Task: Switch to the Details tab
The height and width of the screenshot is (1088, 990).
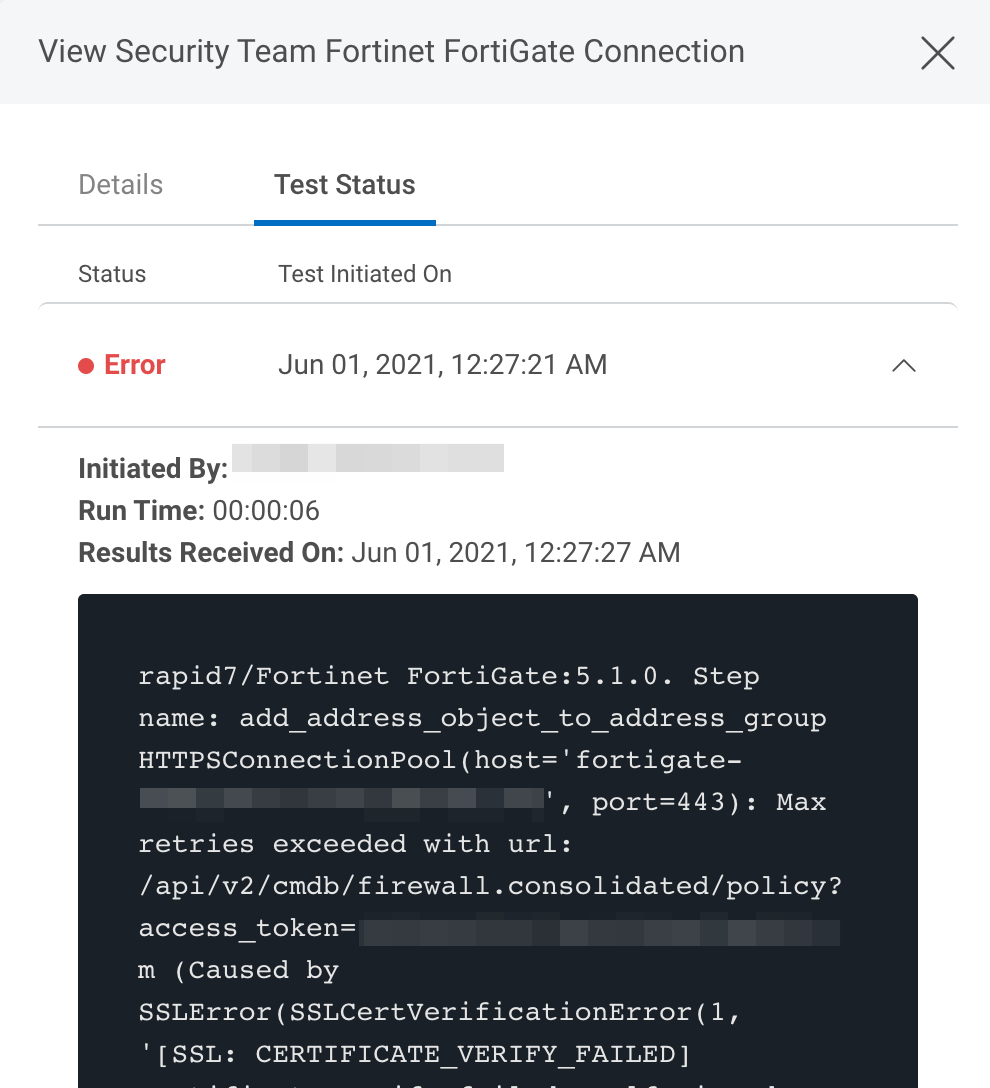Action: [x=121, y=185]
